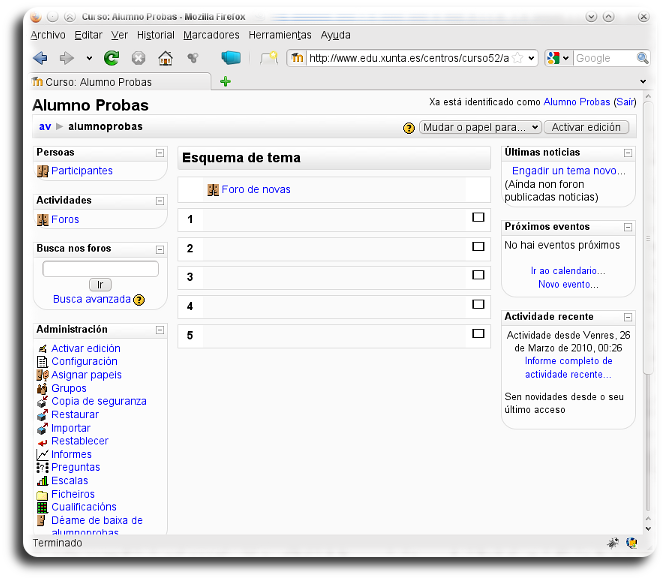Toggle single-topic view for topic 5
This screenshot has height=580, width=664.
tap(478, 333)
